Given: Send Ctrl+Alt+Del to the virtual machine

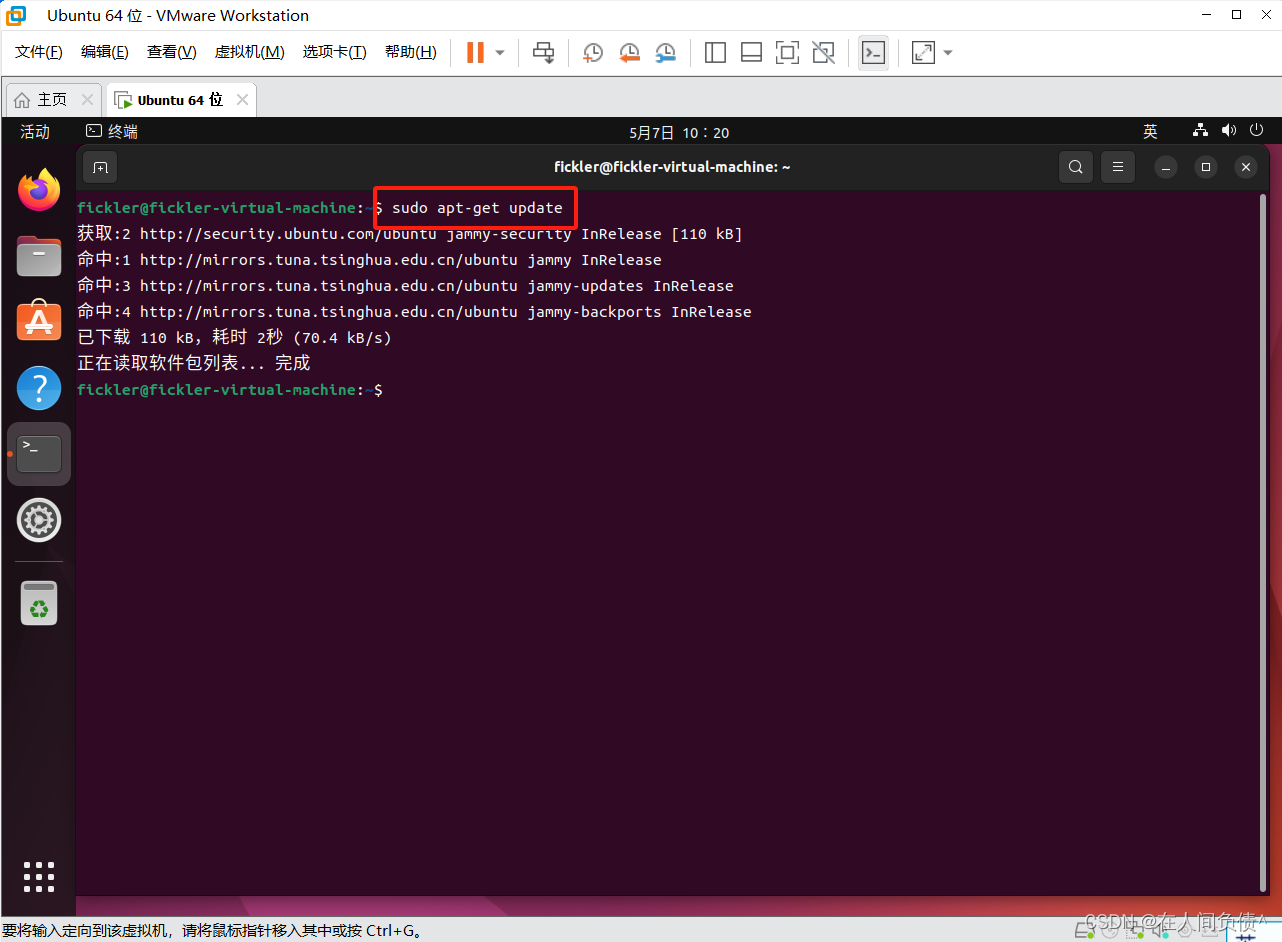Looking at the screenshot, I should pyautogui.click(x=543, y=52).
